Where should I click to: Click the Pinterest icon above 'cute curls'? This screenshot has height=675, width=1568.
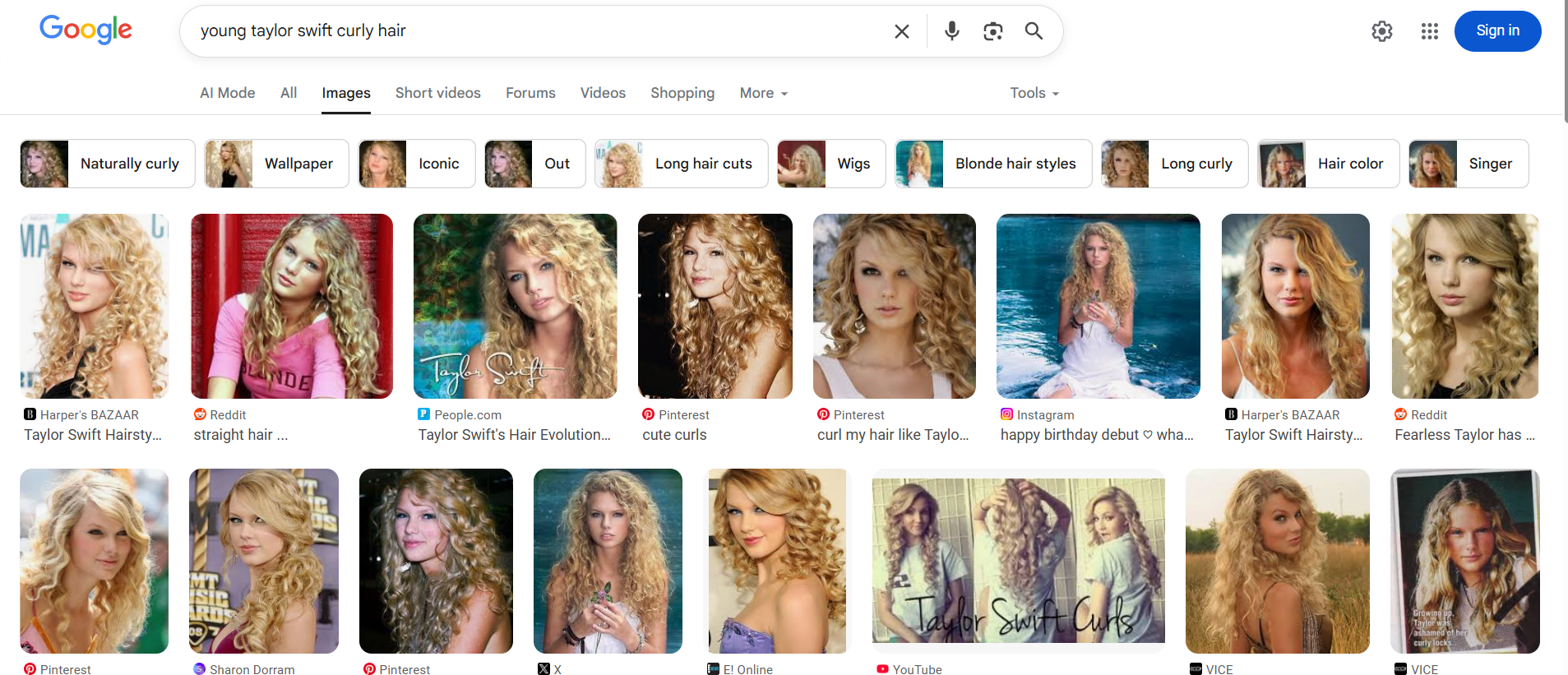pos(648,414)
